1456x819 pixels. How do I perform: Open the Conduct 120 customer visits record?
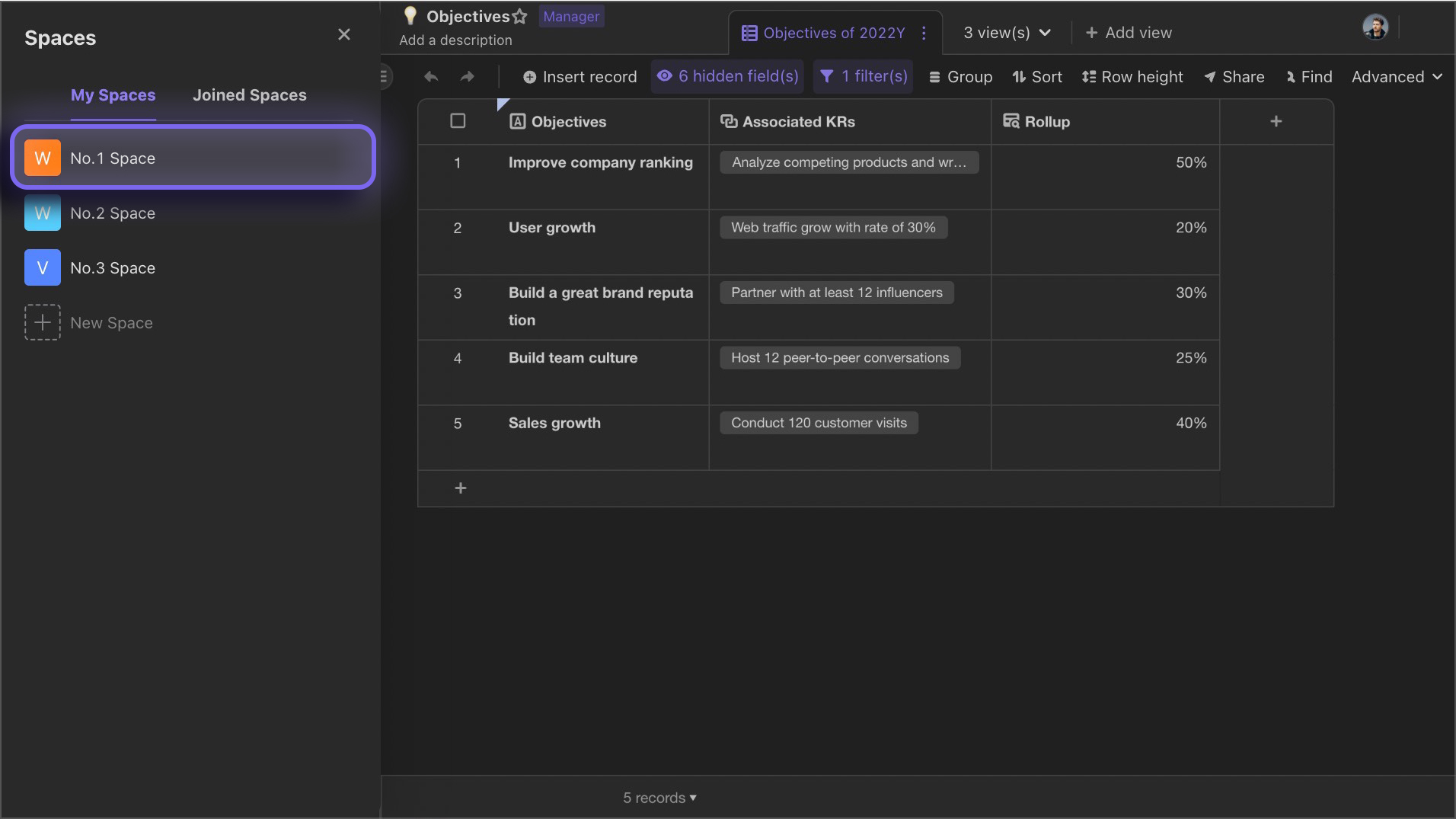(x=819, y=423)
